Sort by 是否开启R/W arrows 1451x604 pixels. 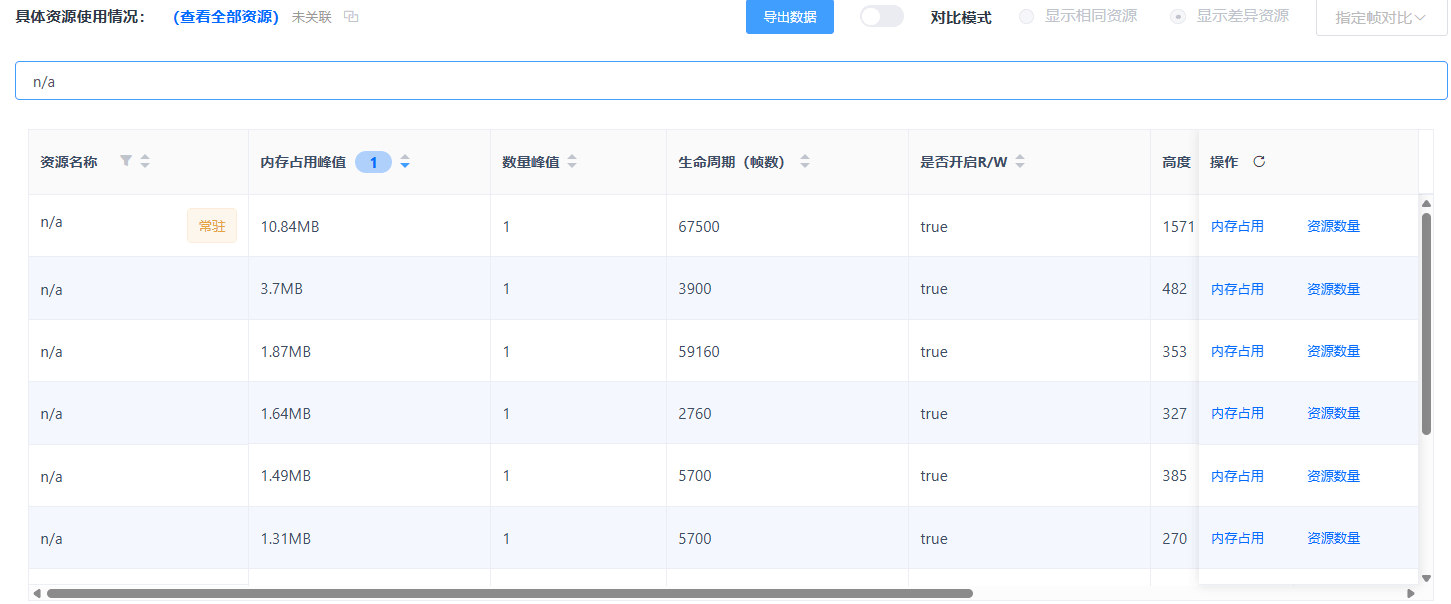[1020, 161]
